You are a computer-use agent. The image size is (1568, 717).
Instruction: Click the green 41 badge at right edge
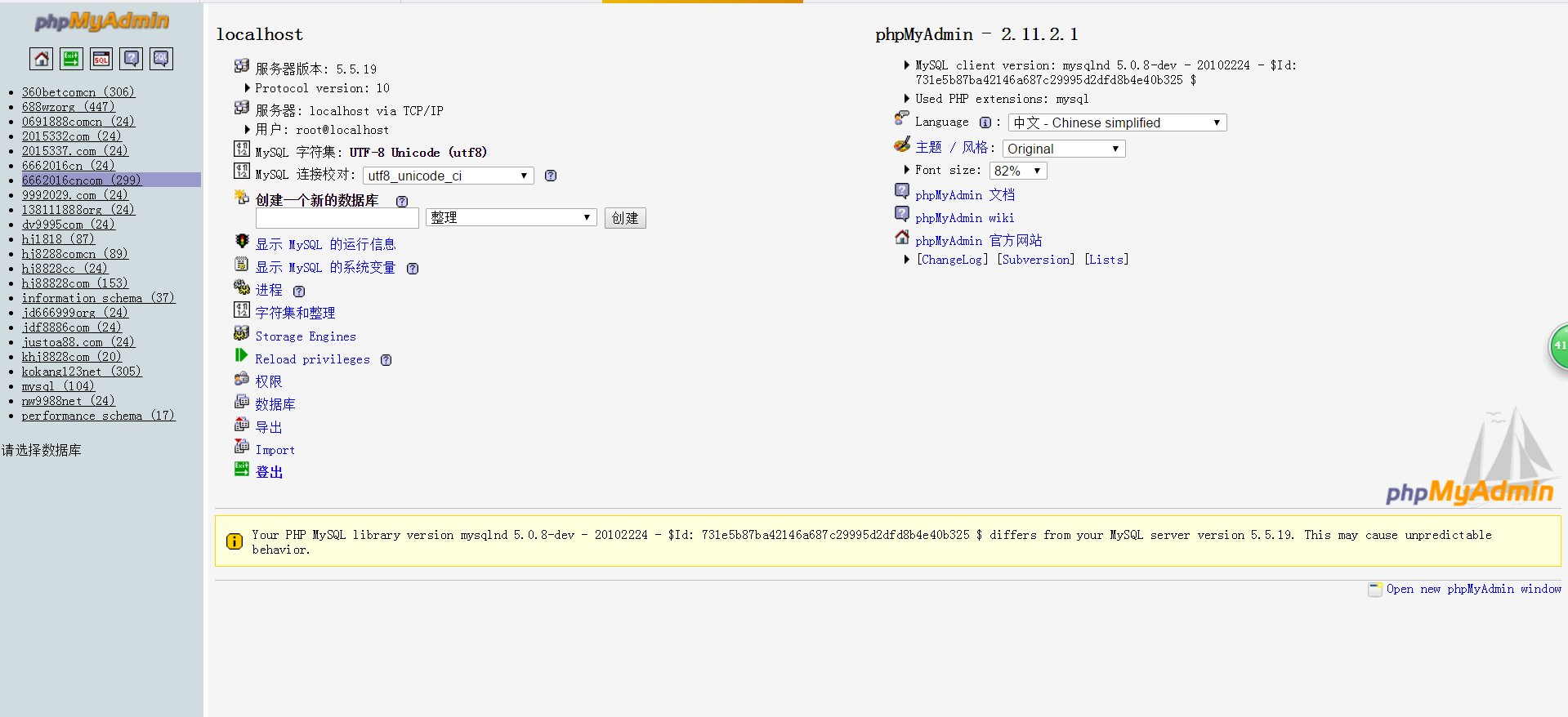[x=1559, y=346]
